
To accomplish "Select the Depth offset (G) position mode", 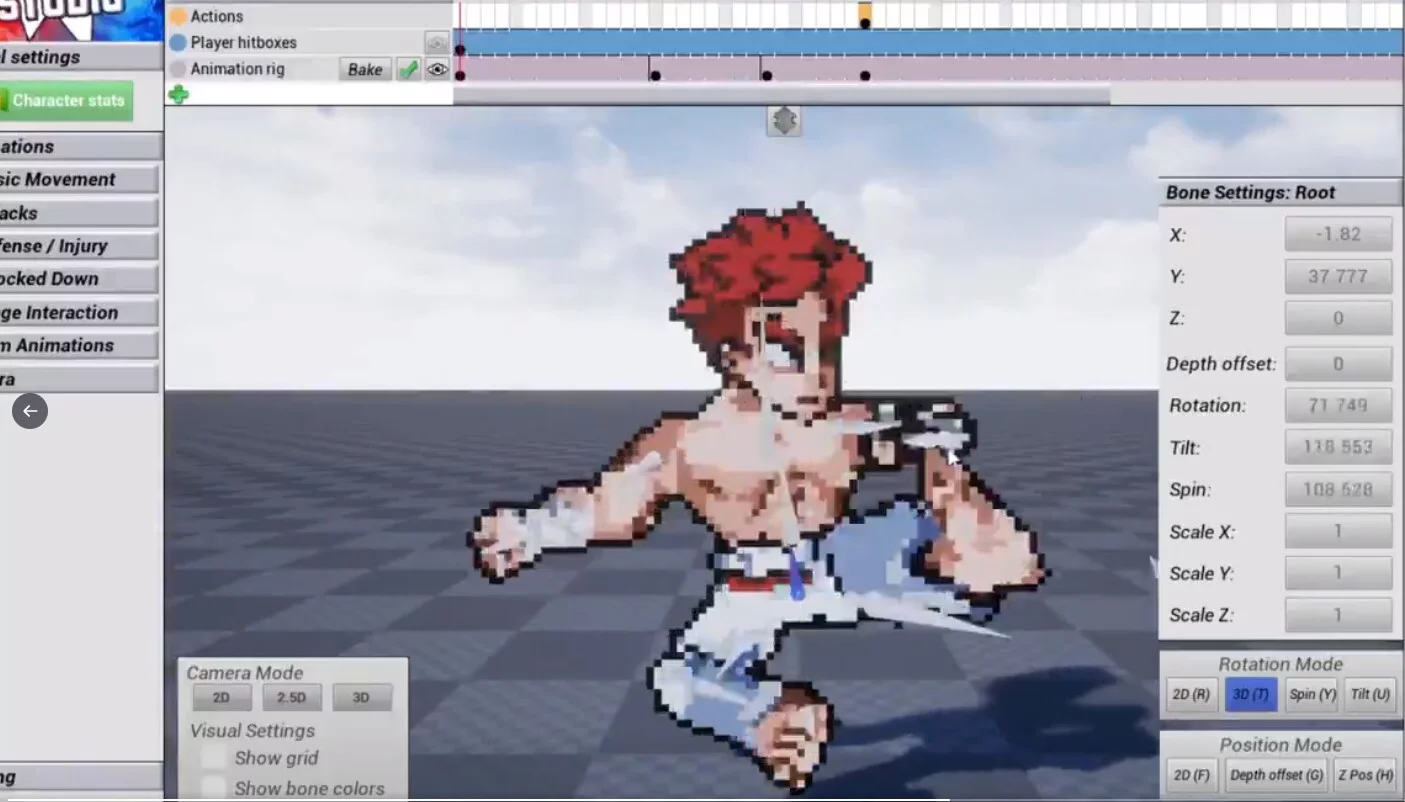I will click(x=1276, y=775).
